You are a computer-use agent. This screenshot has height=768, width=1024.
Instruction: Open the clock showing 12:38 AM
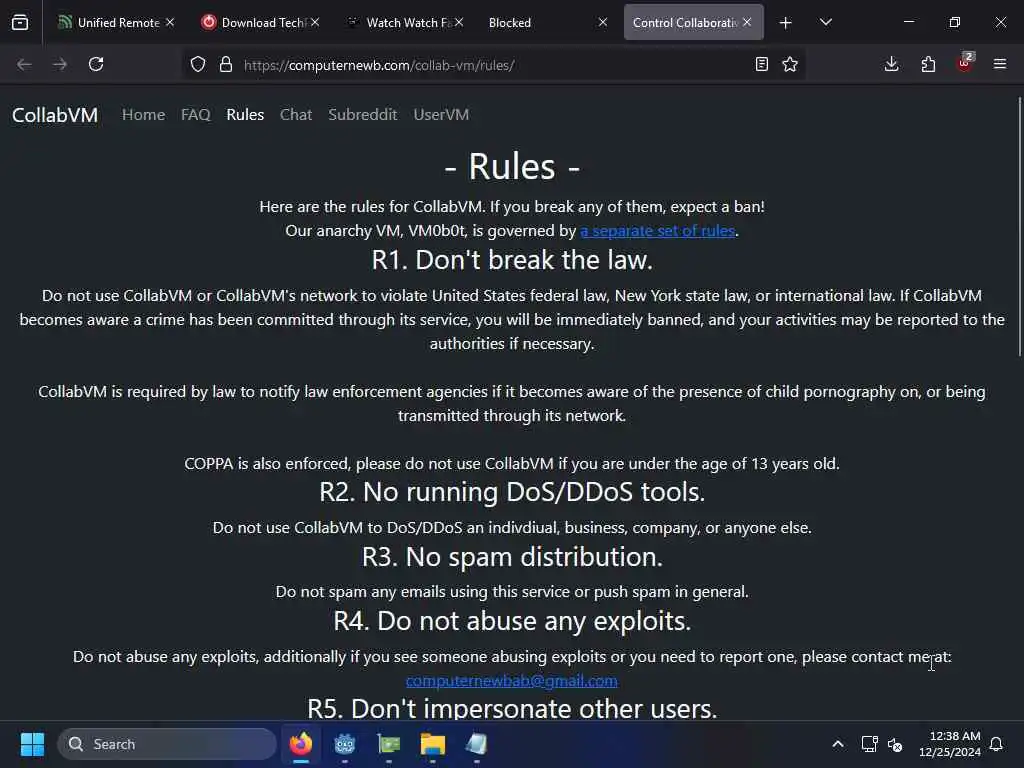(x=950, y=744)
